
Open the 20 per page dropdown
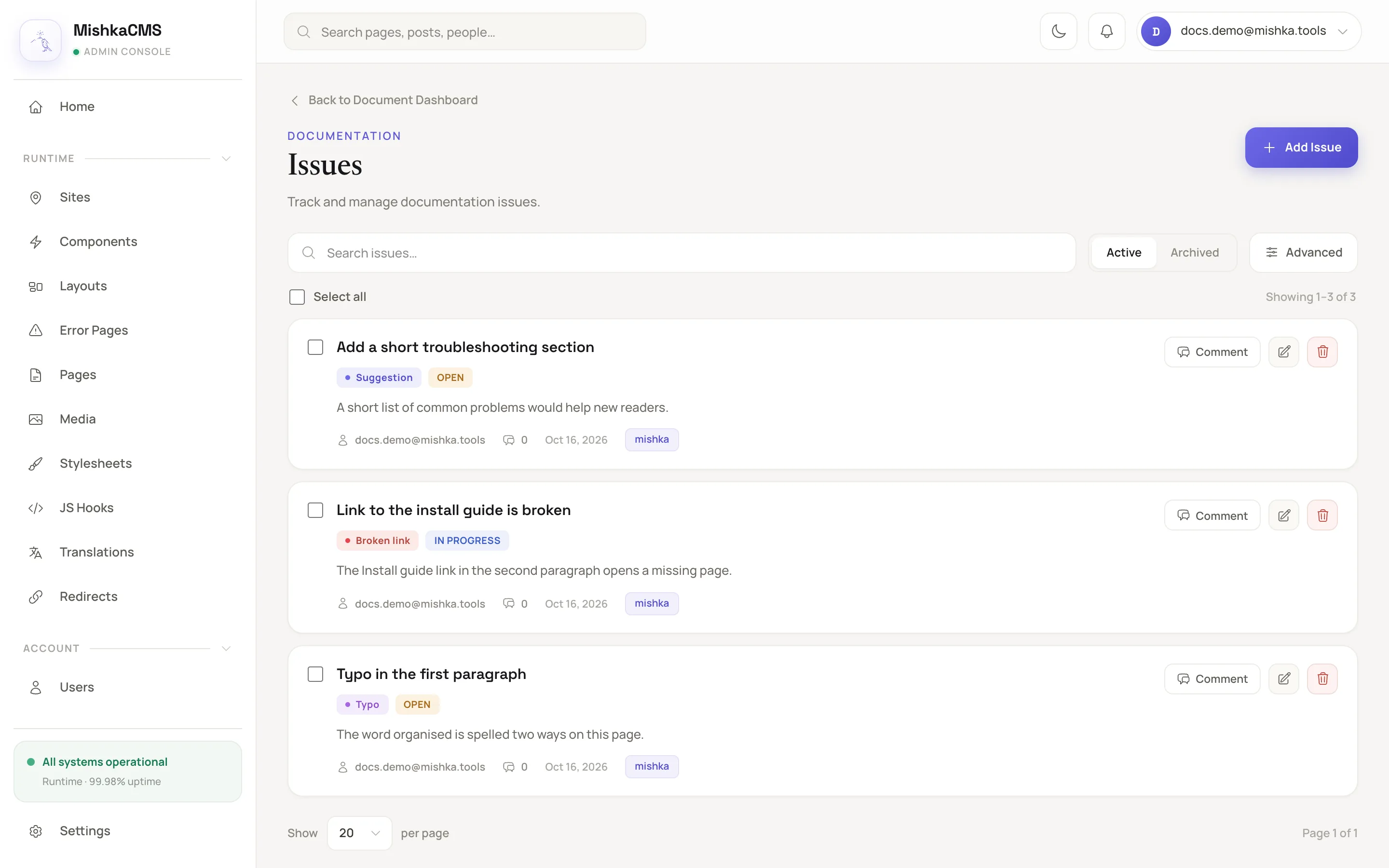(x=359, y=832)
